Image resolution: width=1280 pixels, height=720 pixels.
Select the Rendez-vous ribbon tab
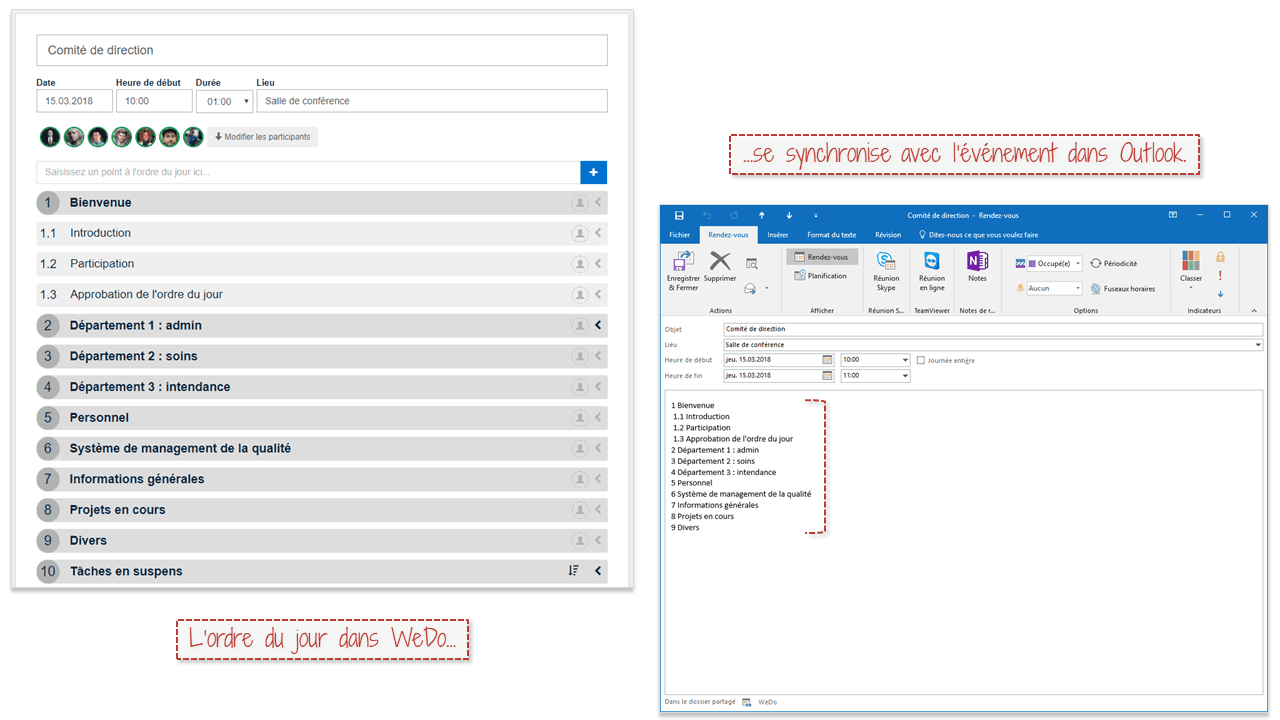pos(728,235)
